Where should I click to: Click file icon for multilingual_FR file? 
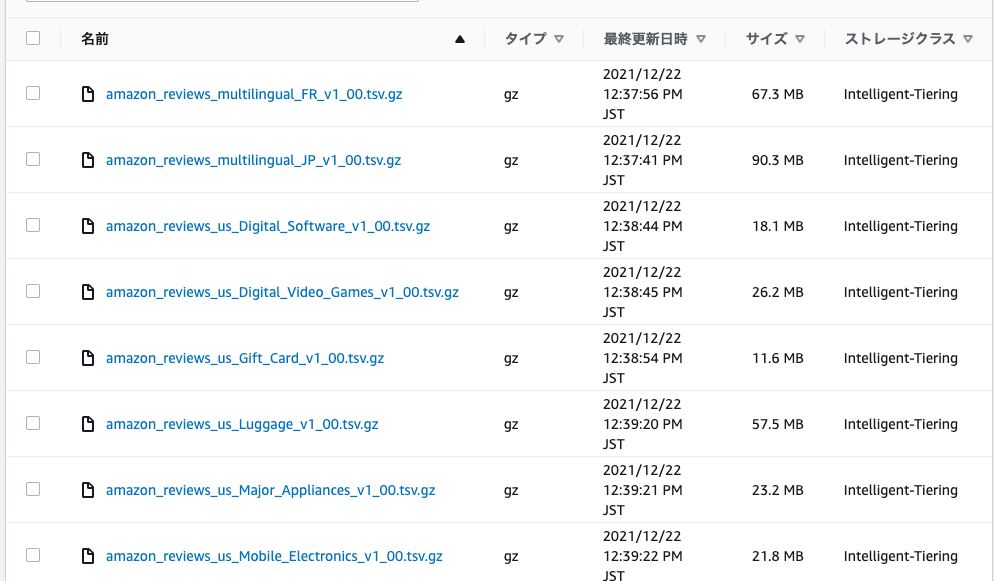click(88, 94)
